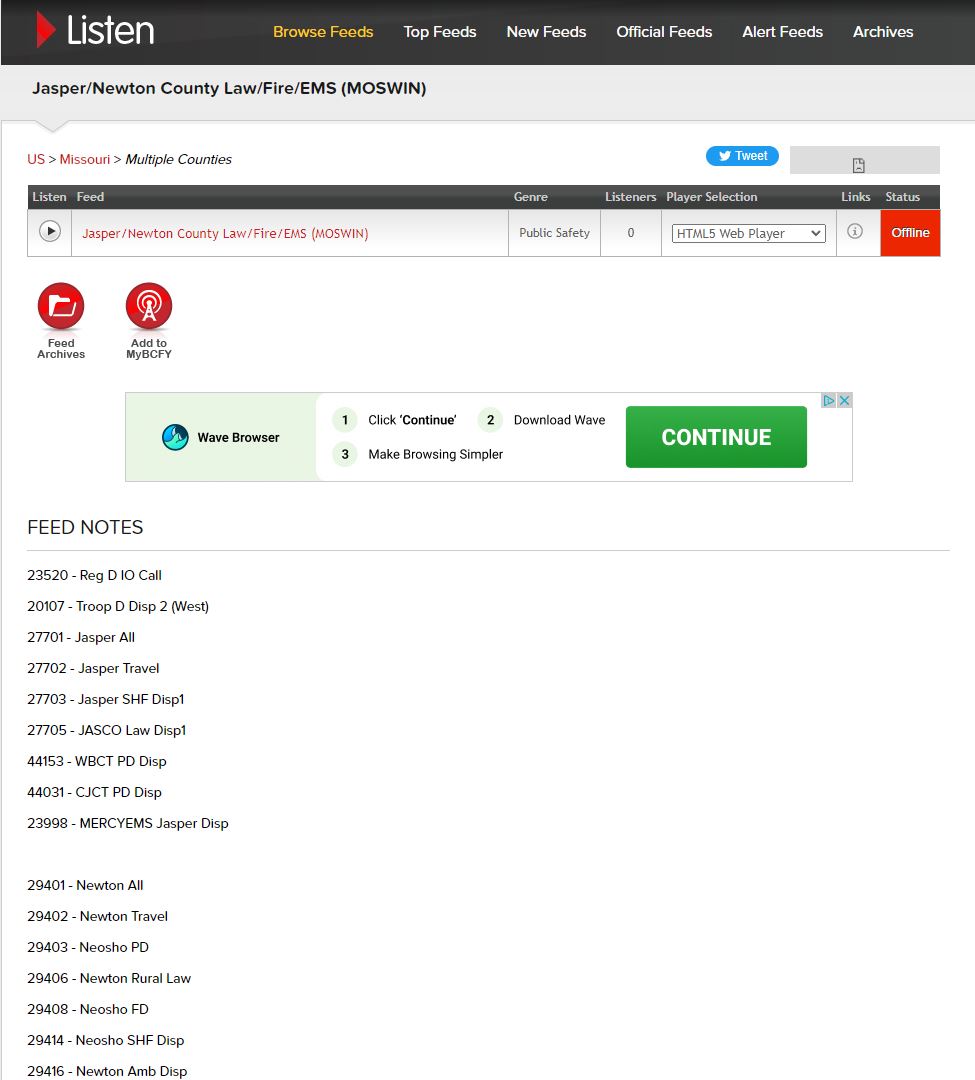The image size is (975, 1080).
Task: Open the Missouri breadcrumb link
Action: [85, 159]
